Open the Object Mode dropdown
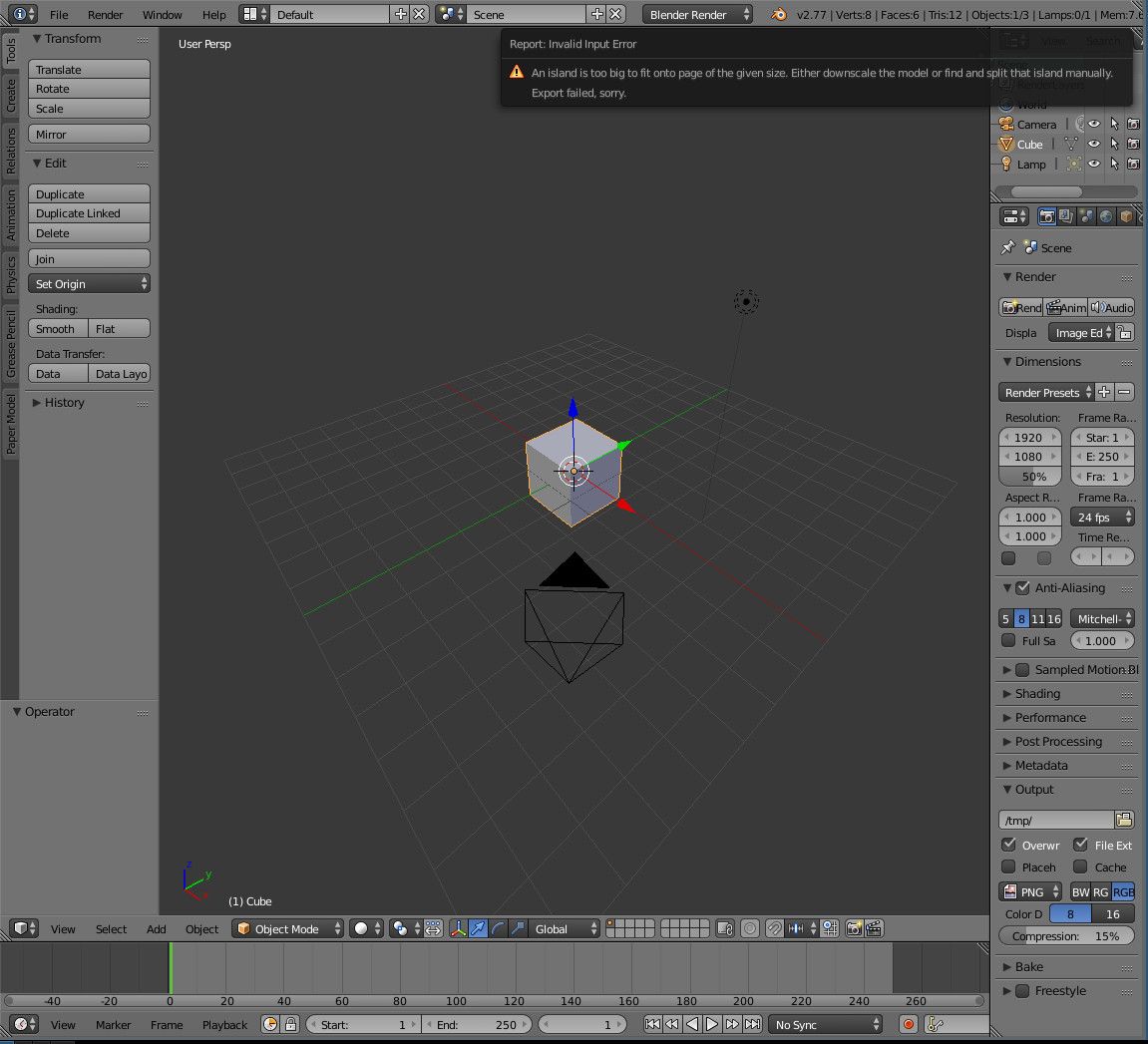The height and width of the screenshot is (1044, 1148). click(287, 928)
